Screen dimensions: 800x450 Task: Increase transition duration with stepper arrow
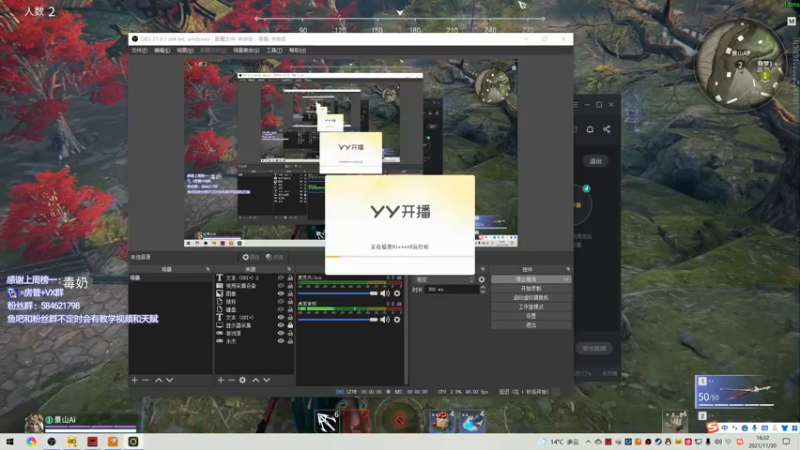482,287
